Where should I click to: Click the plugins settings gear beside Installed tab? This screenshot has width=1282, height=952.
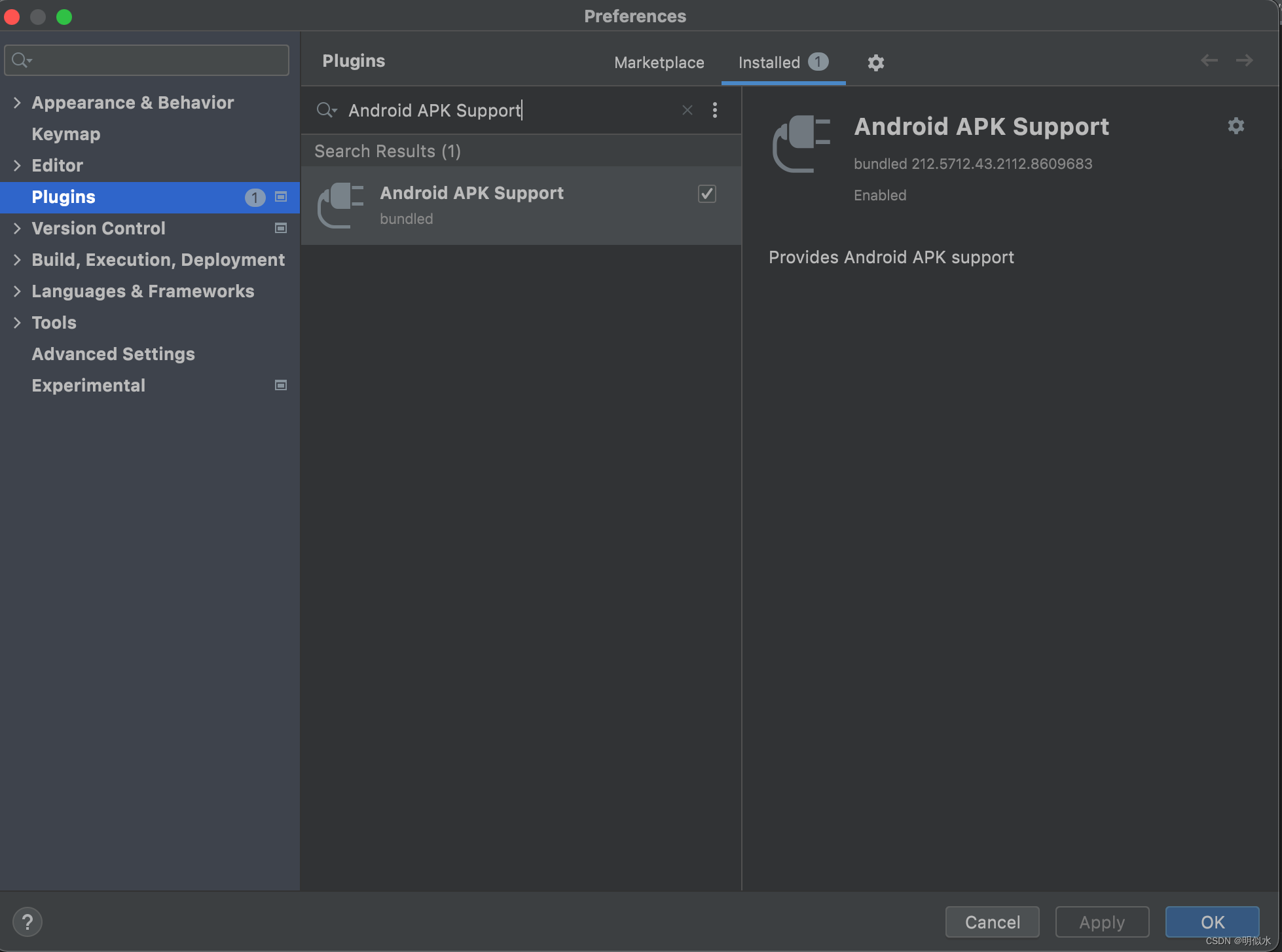(875, 63)
